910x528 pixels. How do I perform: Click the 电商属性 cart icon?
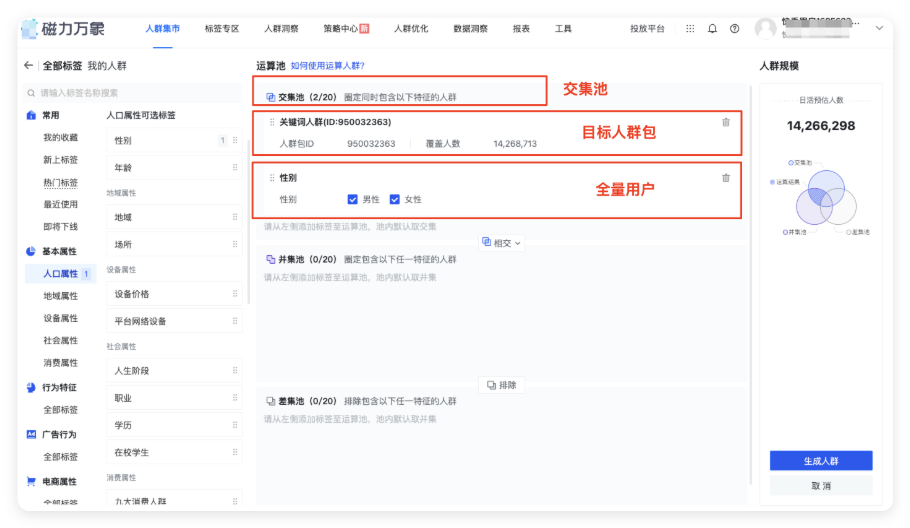click(31, 482)
